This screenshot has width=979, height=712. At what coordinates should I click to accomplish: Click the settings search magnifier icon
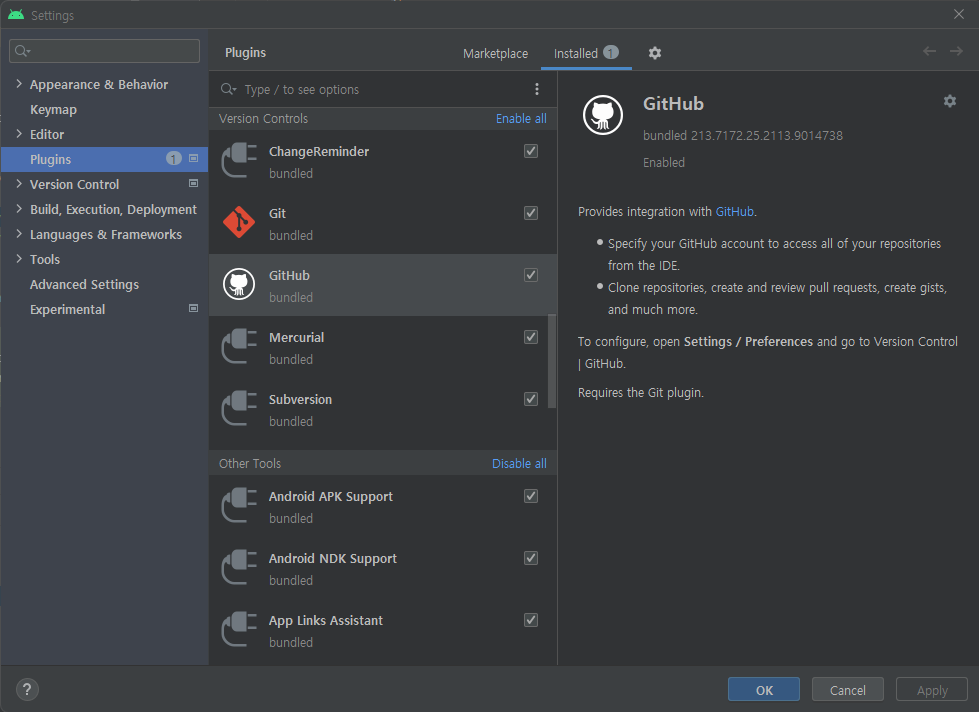22,51
